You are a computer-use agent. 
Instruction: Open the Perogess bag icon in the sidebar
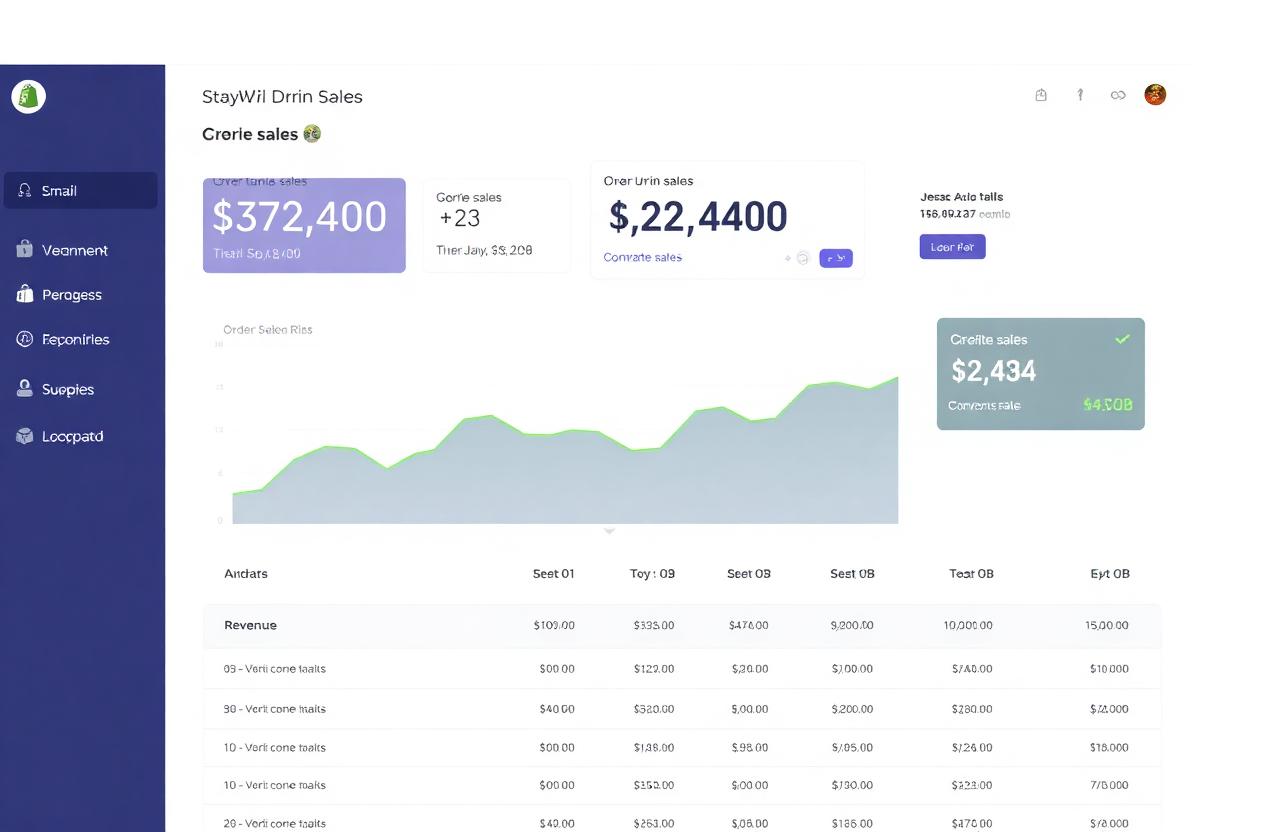[x=24, y=294]
